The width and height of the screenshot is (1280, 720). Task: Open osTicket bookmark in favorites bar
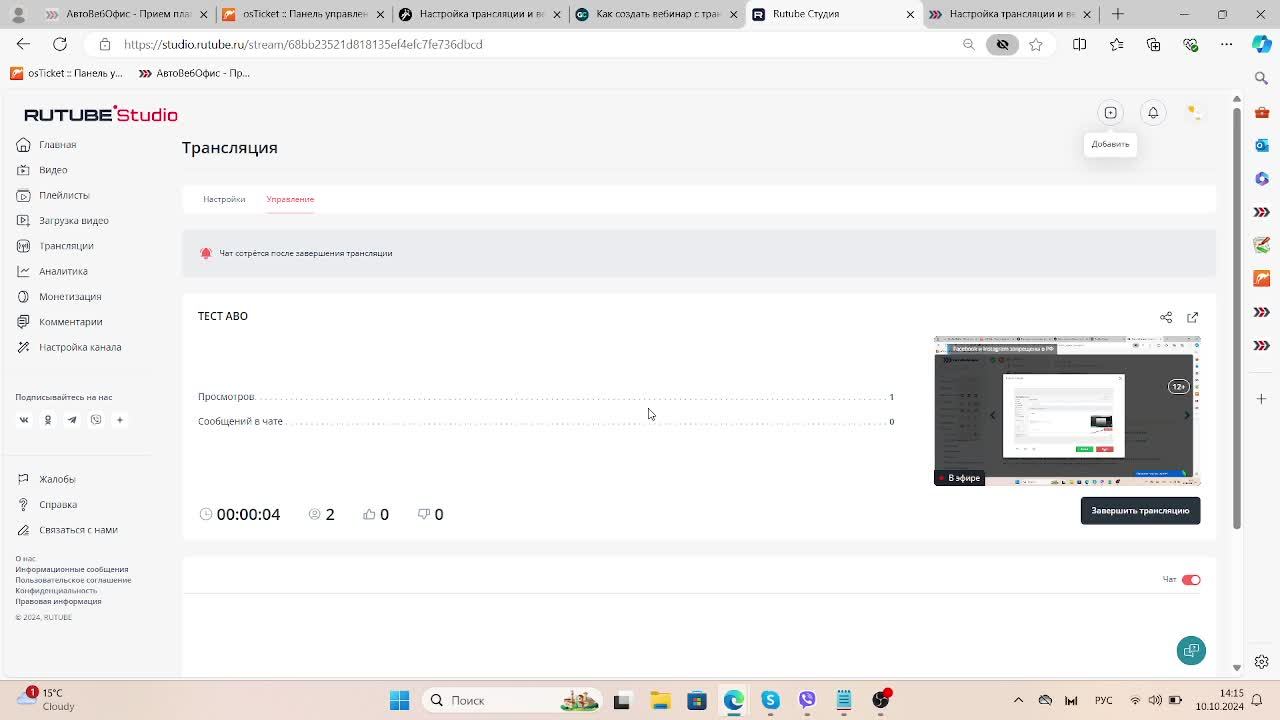66,73
